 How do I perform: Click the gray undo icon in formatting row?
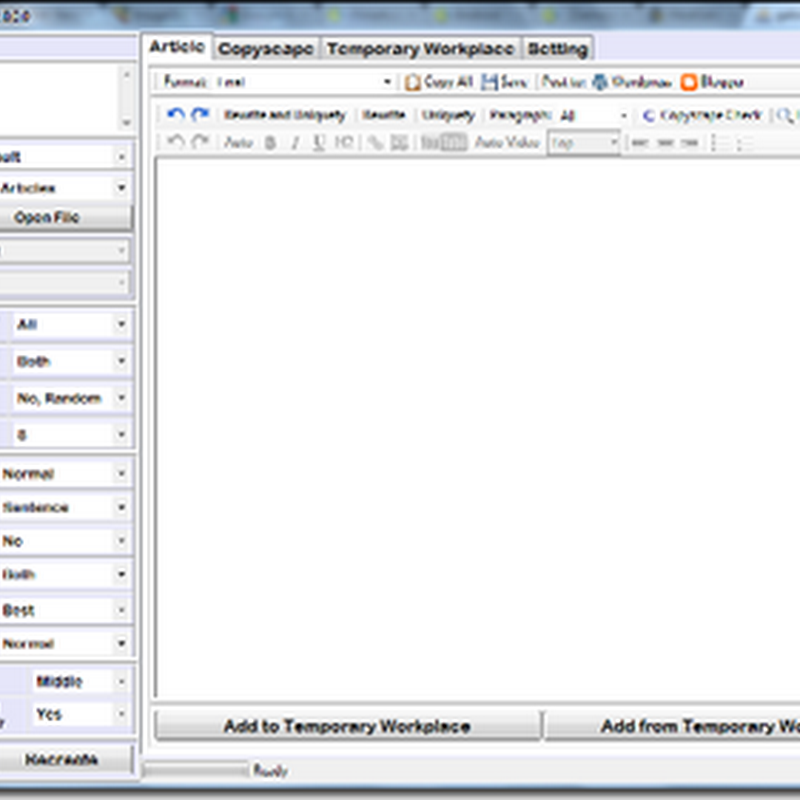click(176, 142)
